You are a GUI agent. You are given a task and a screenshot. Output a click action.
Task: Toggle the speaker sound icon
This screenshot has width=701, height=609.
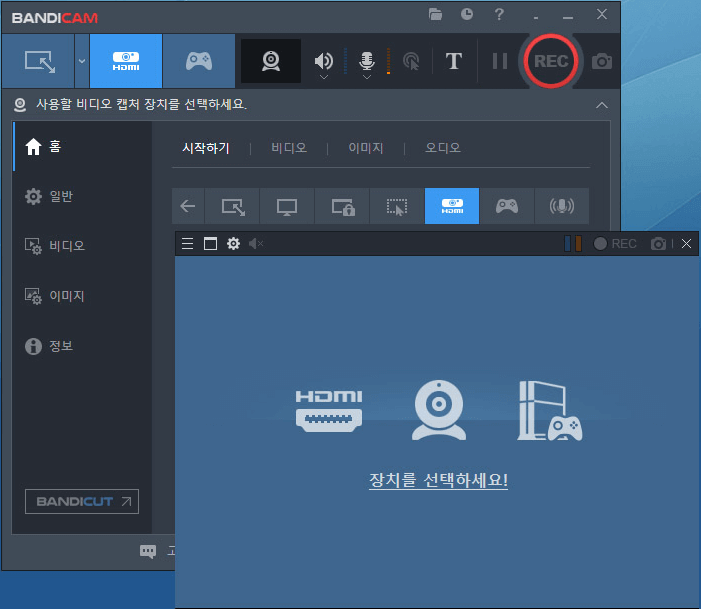(324, 60)
